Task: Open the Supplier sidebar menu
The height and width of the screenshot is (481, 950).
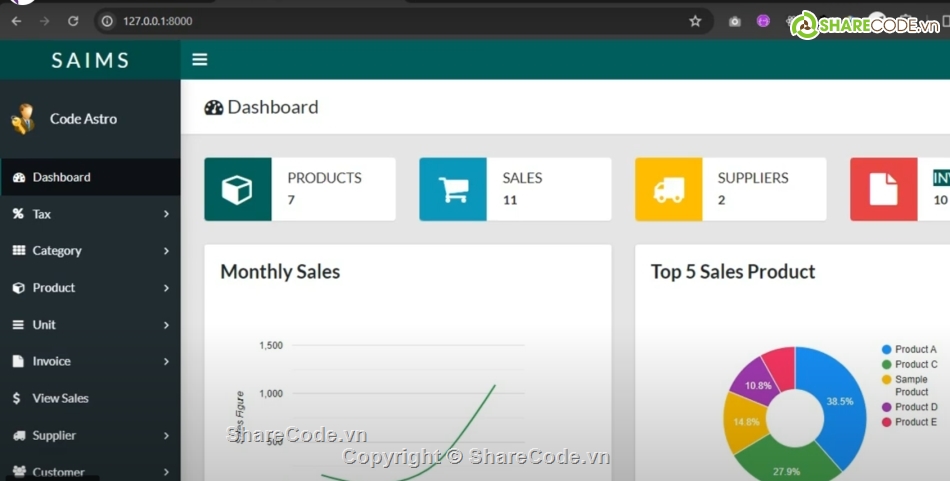Action: tap(54, 435)
